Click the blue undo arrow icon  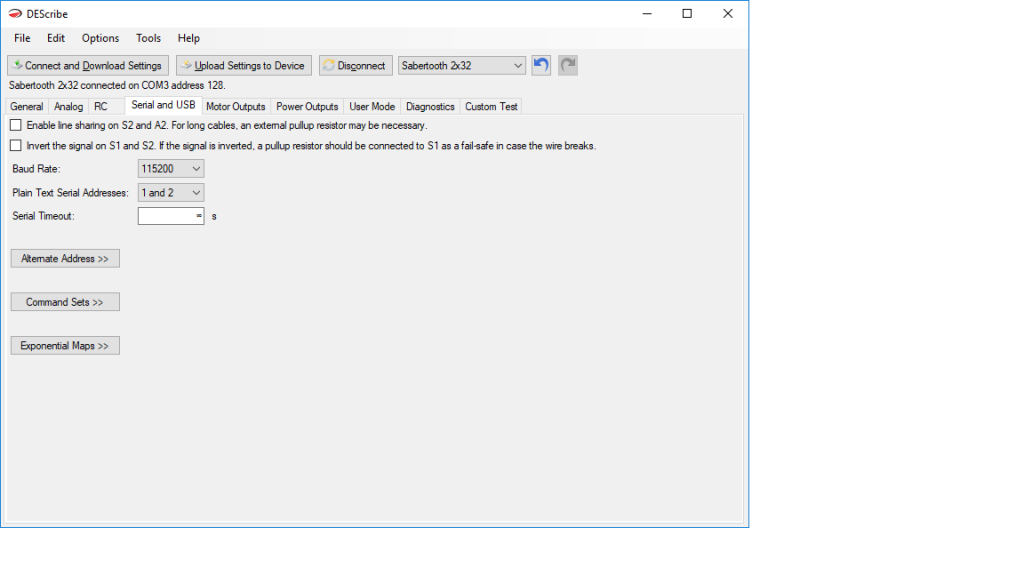point(541,65)
